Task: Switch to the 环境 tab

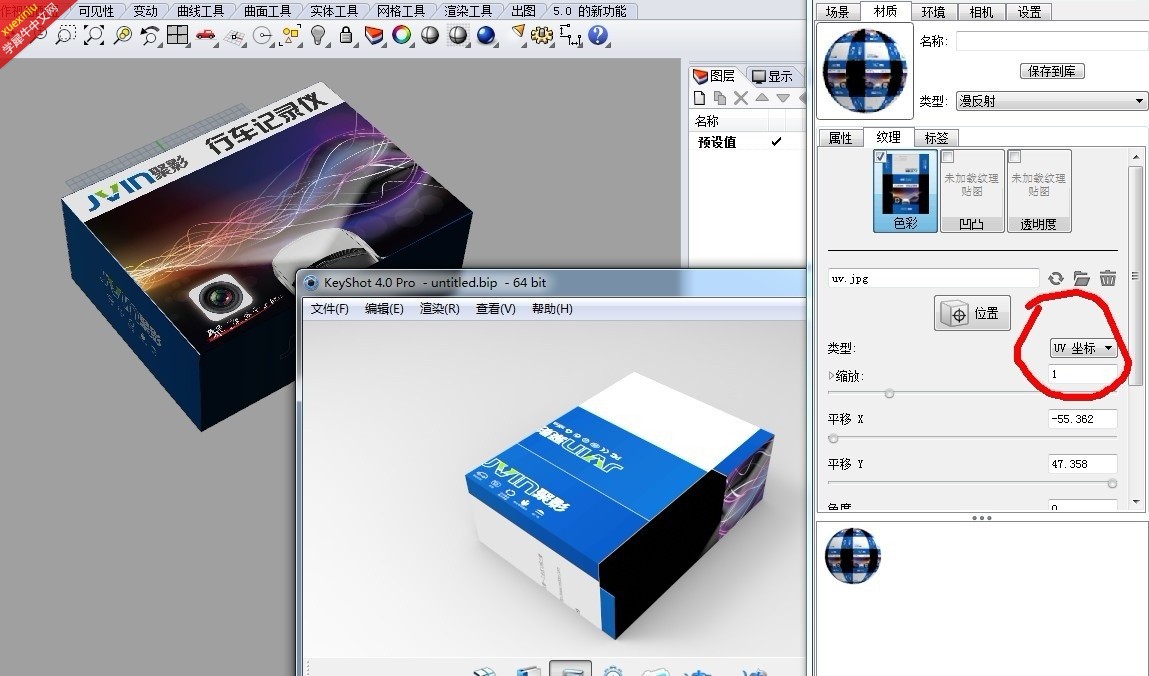Action: point(933,12)
